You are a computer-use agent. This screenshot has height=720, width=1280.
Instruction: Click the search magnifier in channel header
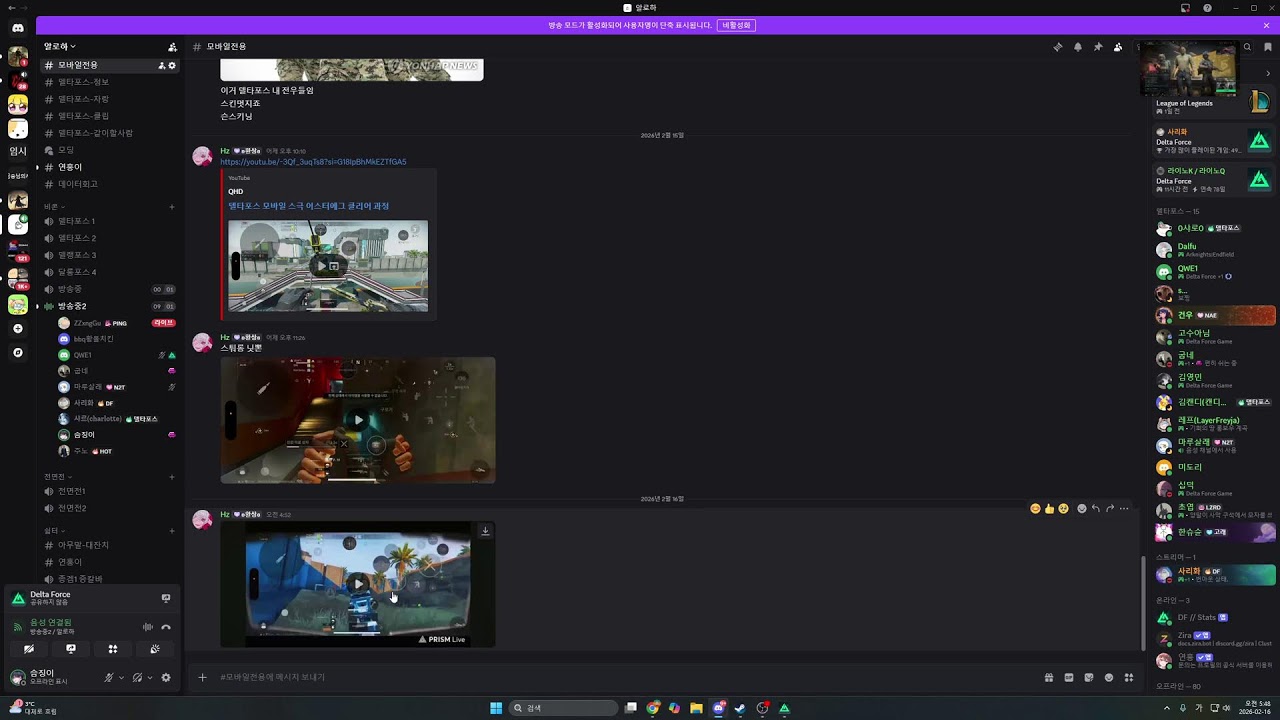point(1247,47)
